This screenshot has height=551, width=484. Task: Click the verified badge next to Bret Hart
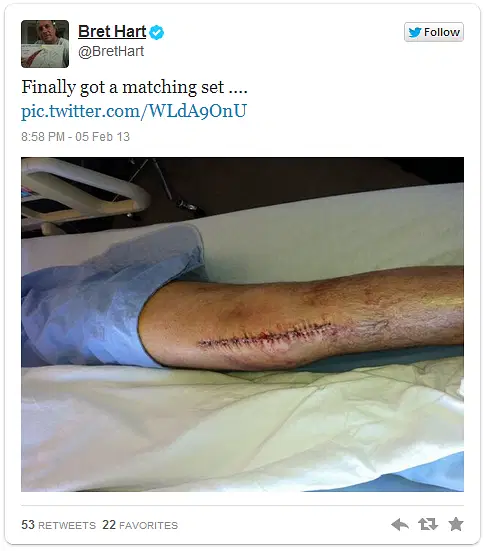[156, 33]
